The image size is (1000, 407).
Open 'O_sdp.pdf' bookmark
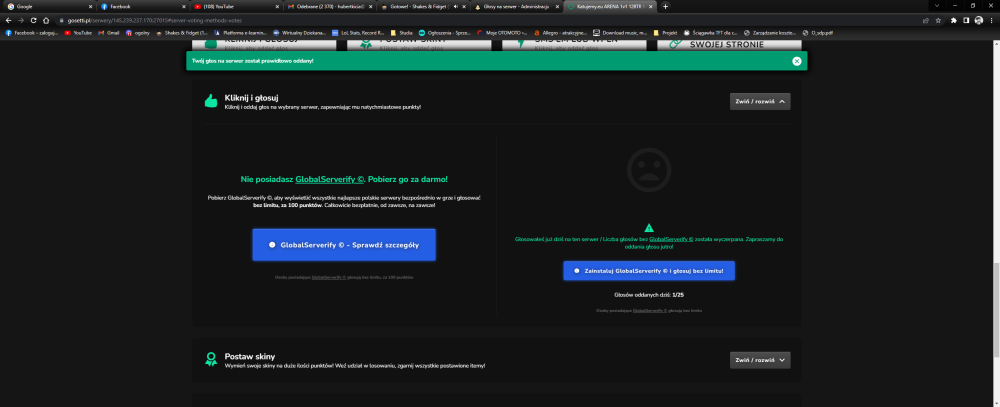818,33
